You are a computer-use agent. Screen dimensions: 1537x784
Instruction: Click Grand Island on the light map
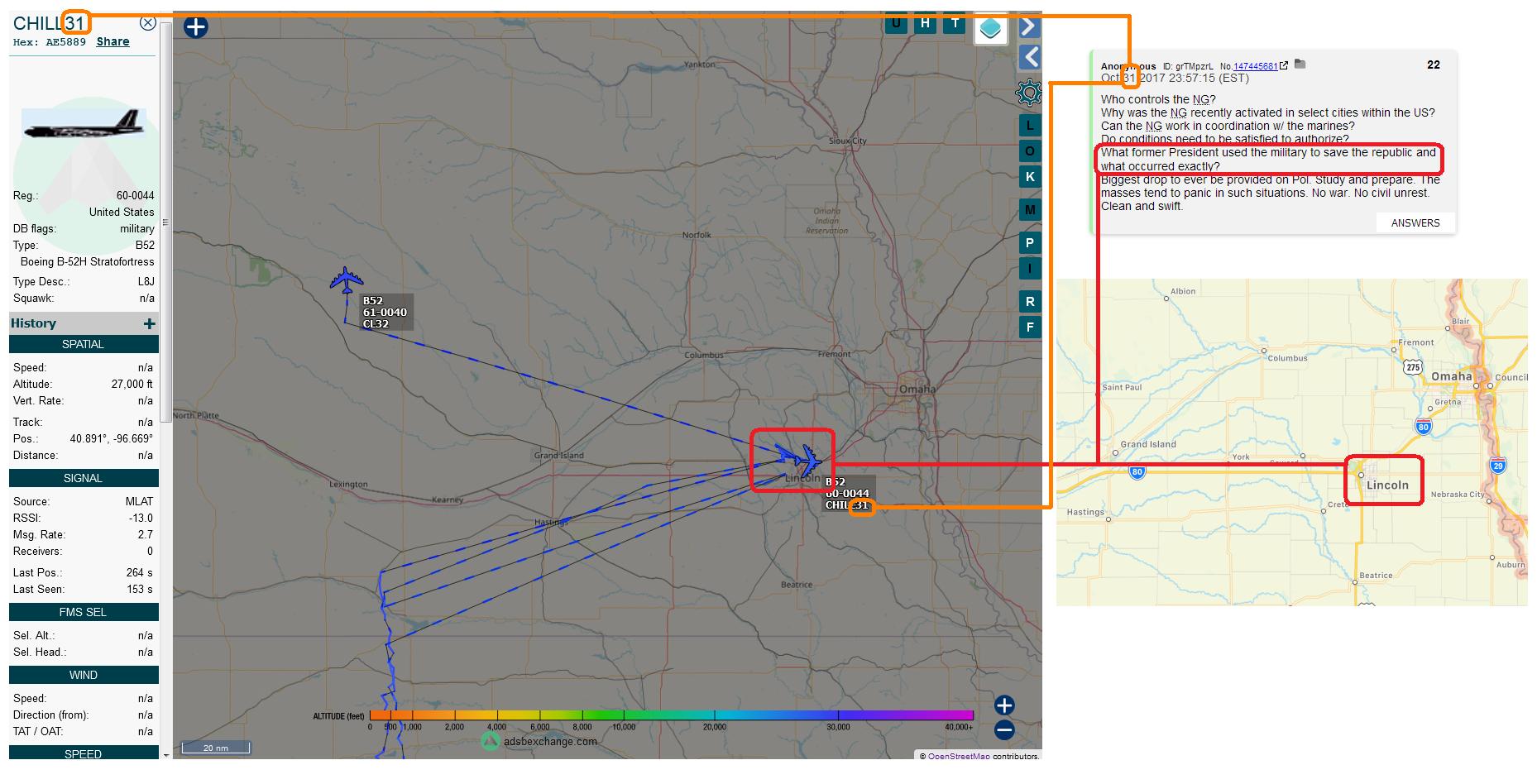(1148, 444)
